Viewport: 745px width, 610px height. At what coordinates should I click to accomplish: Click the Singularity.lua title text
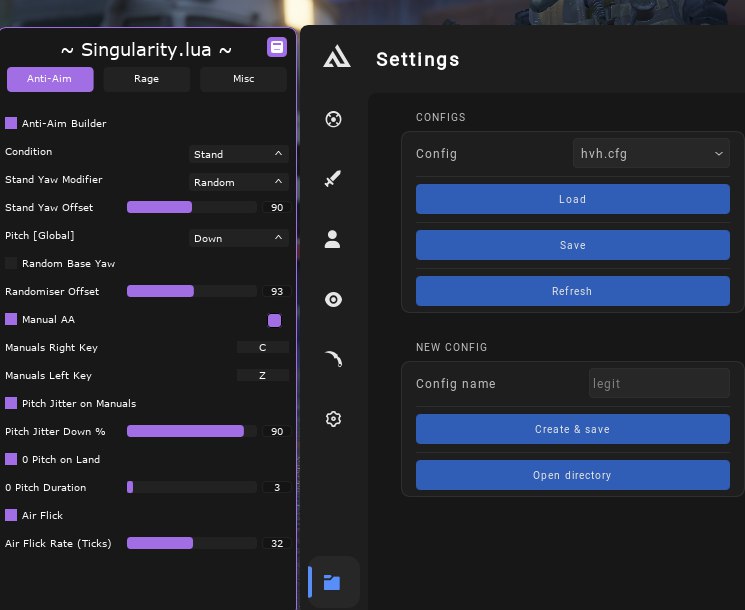pos(146,49)
